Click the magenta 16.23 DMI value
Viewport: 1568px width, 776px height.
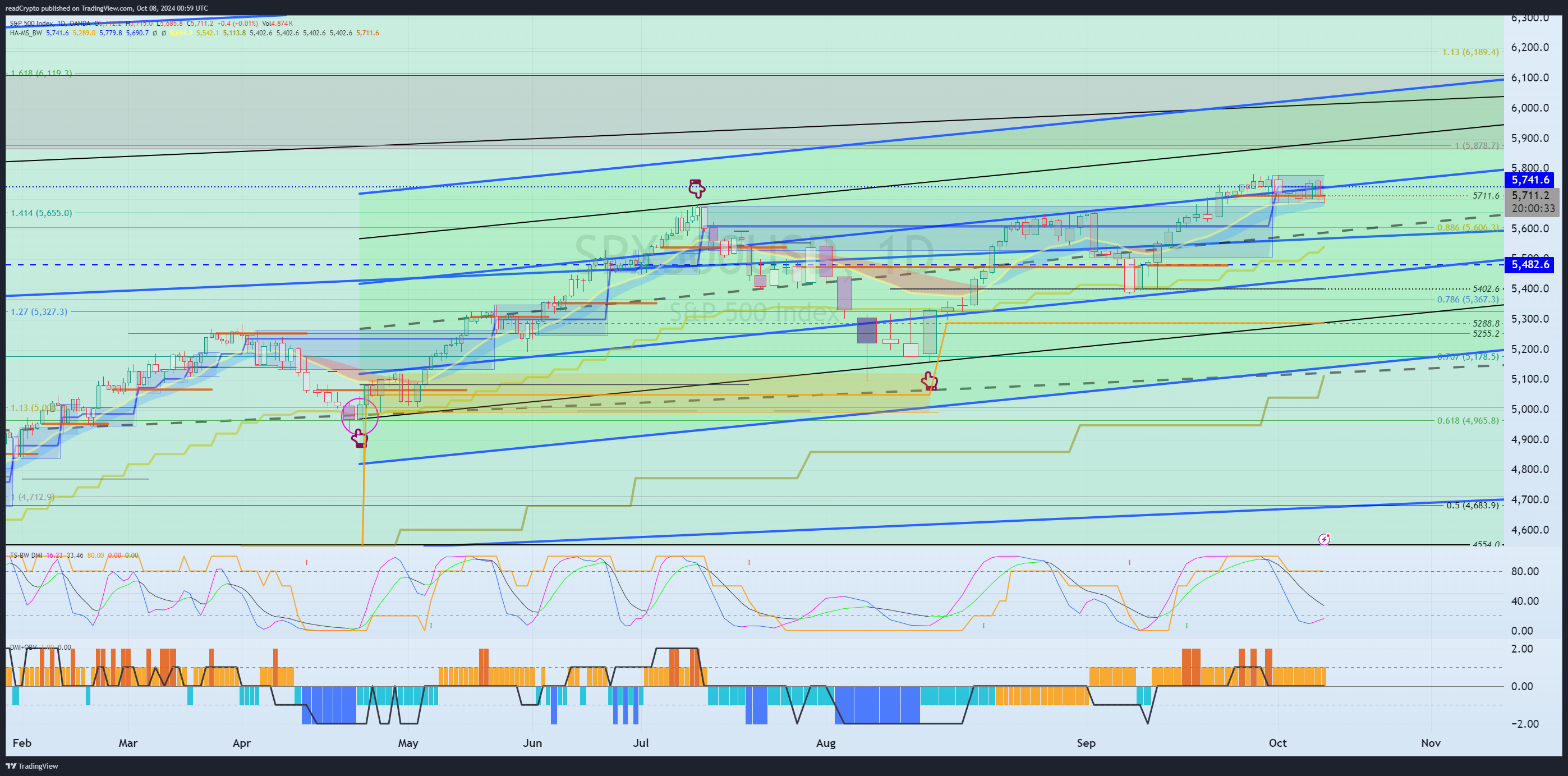(54, 555)
